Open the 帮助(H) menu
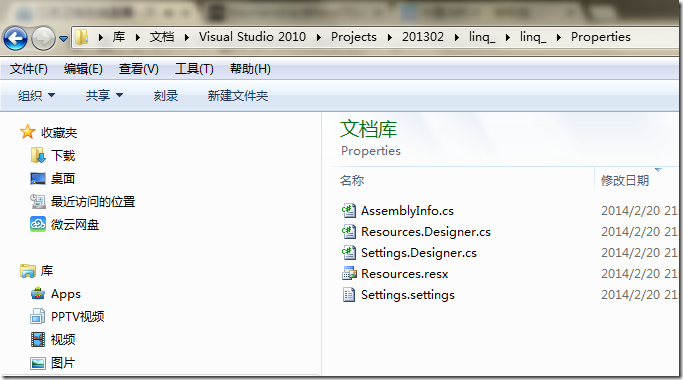This screenshot has width=683, height=380. coord(250,69)
